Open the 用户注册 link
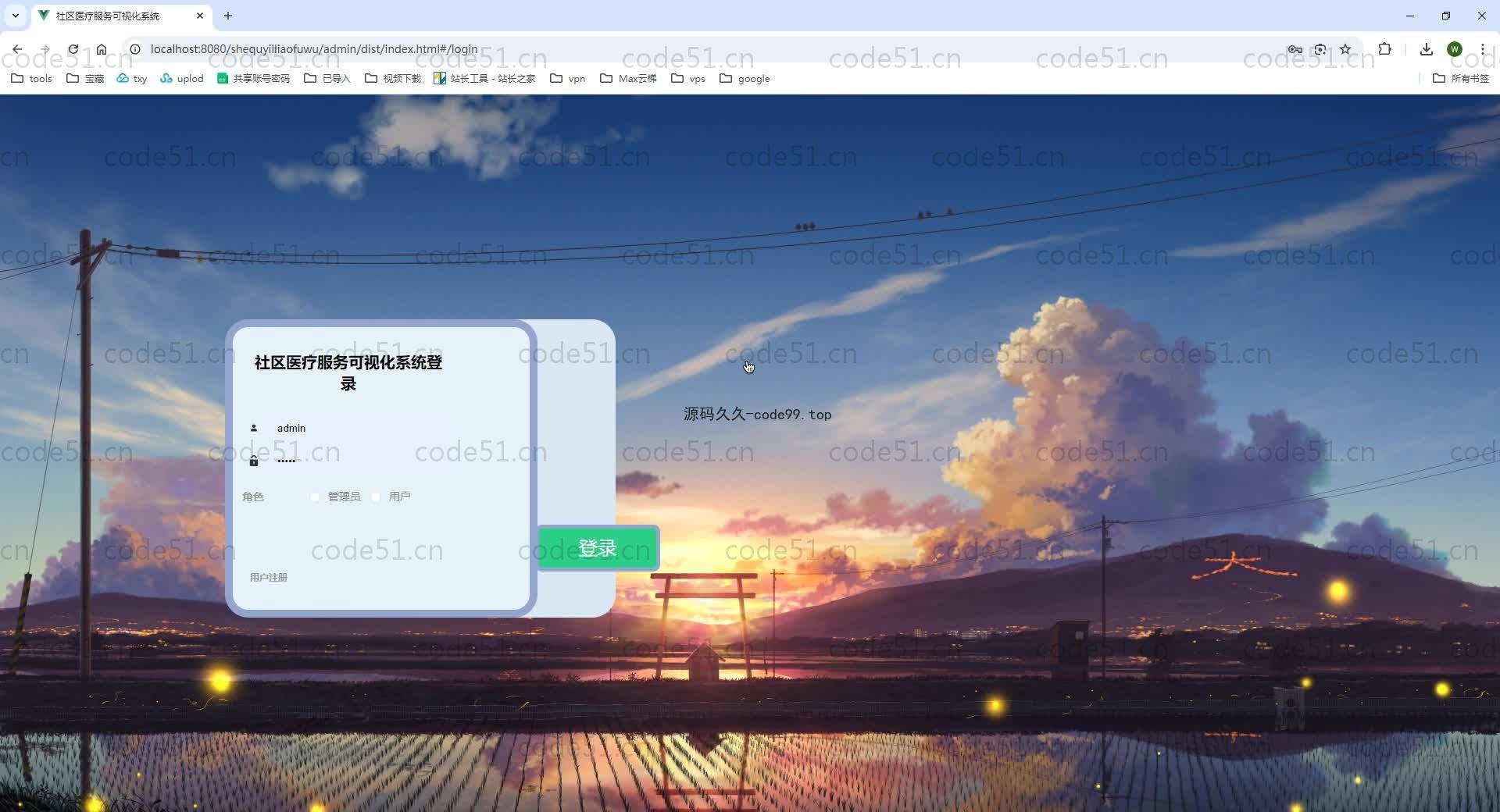 269,577
